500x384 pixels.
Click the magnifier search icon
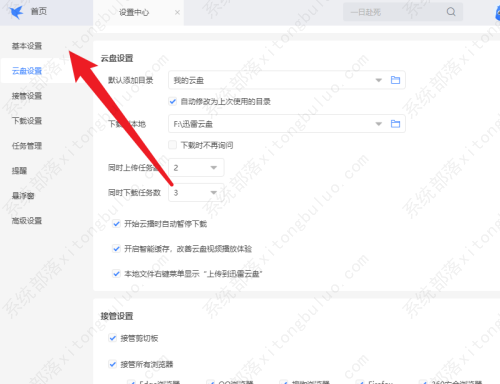coord(451,12)
